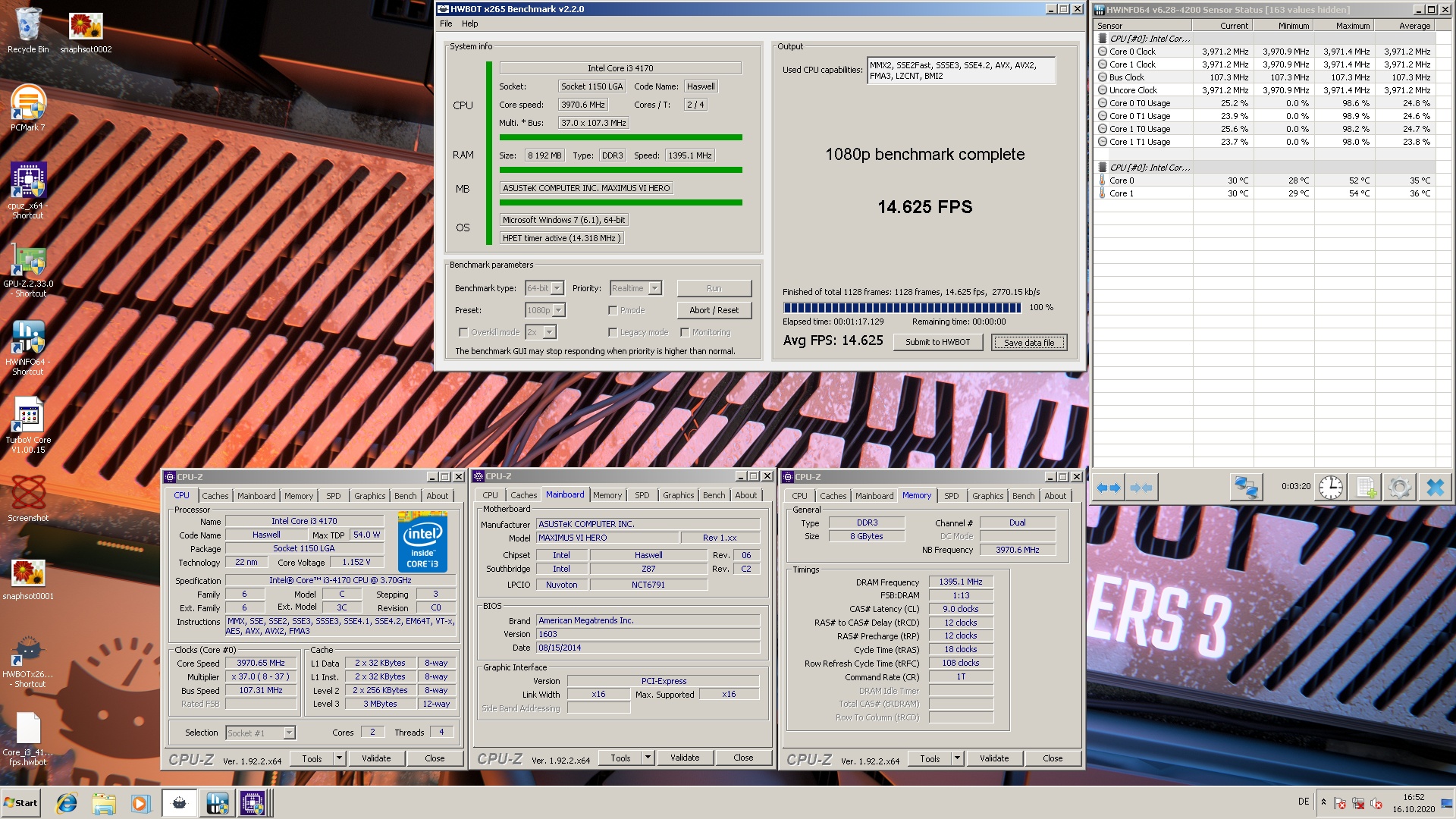Click HWiNFO clock reset timer icon

1330,488
